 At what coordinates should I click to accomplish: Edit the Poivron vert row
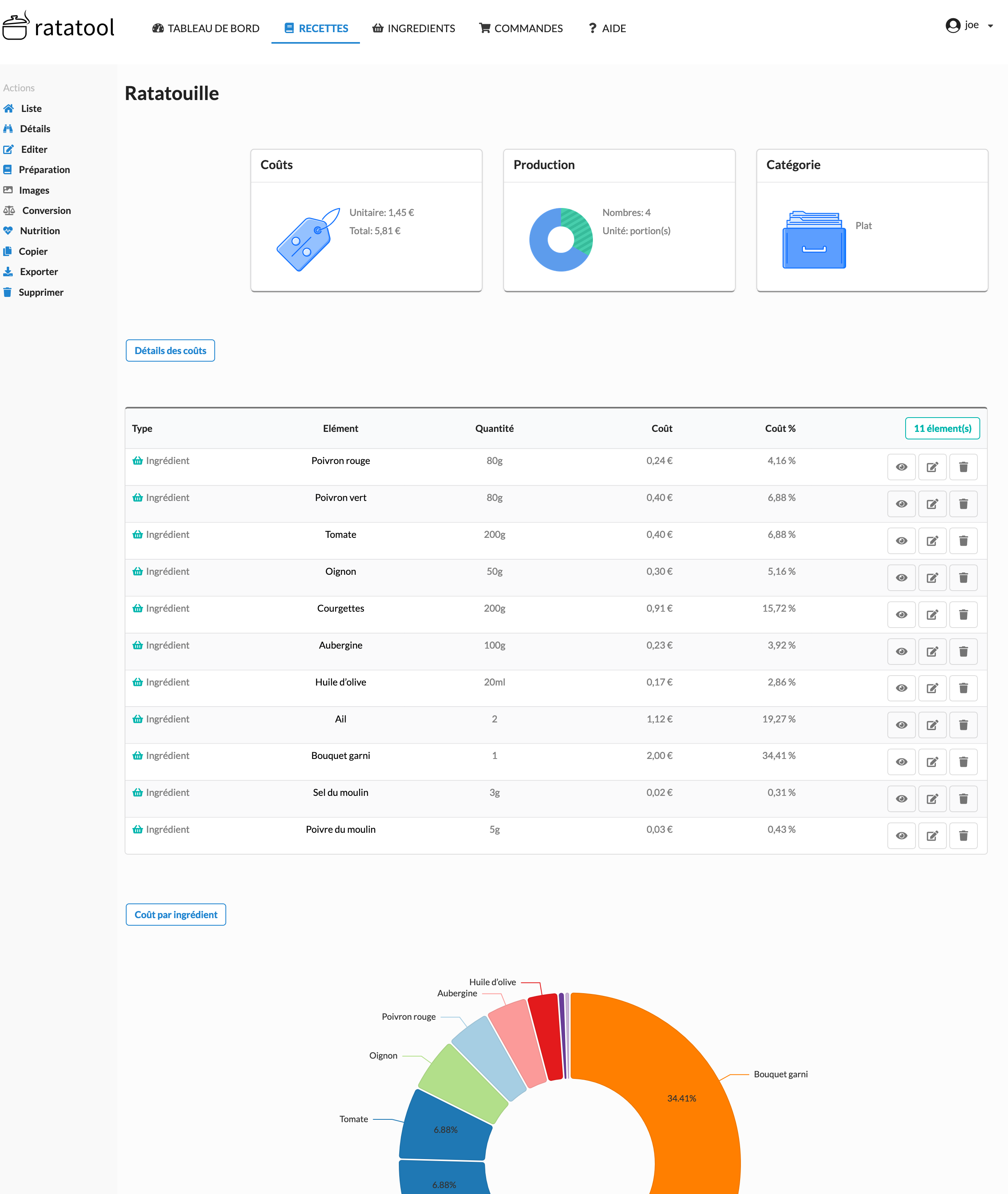[932, 504]
